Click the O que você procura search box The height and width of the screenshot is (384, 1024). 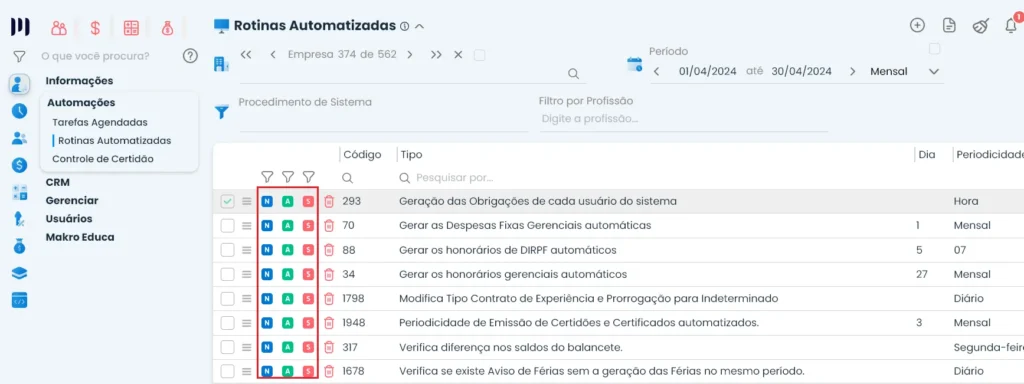click(x=95, y=56)
